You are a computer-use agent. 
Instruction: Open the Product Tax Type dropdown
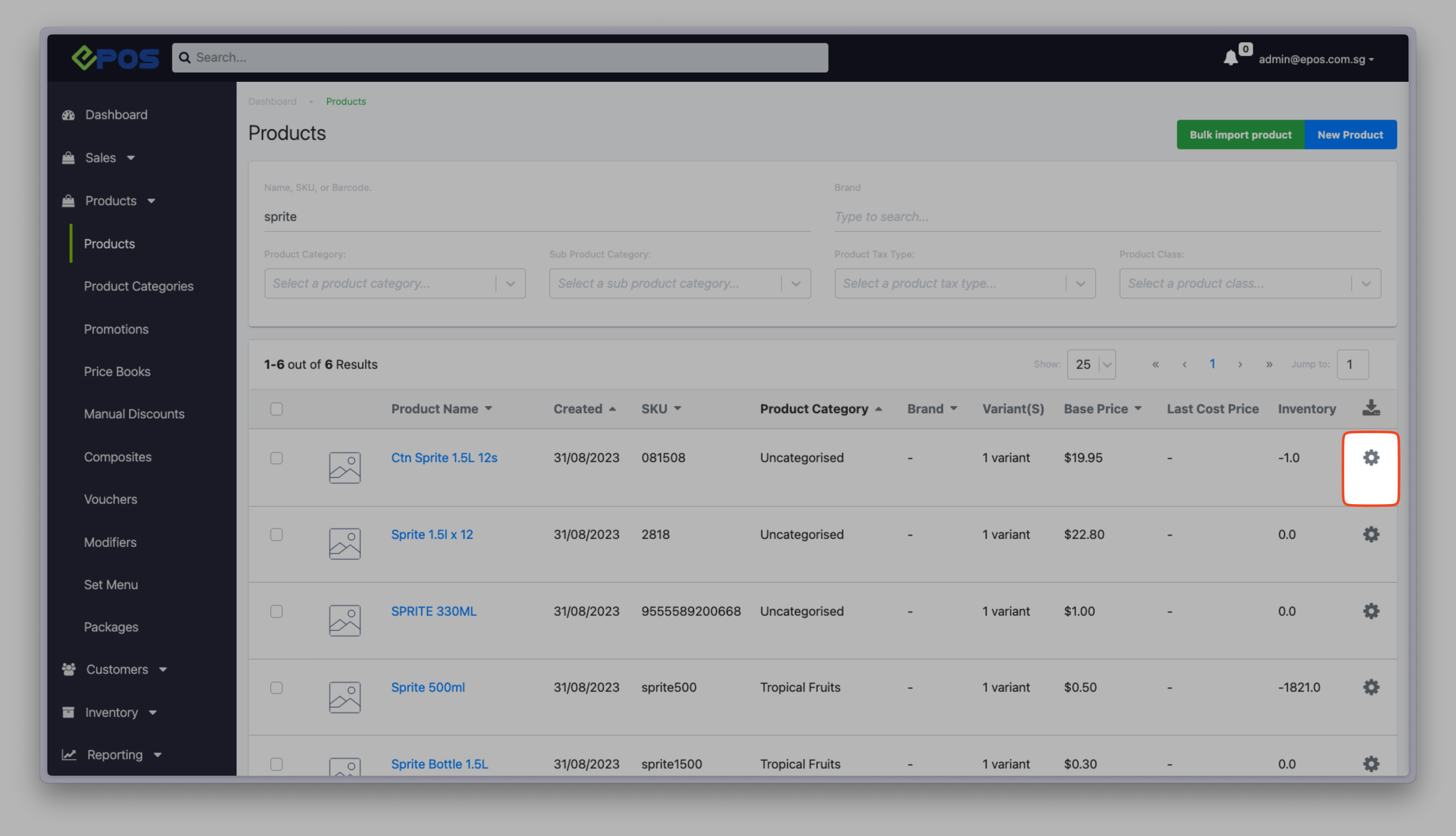965,284
